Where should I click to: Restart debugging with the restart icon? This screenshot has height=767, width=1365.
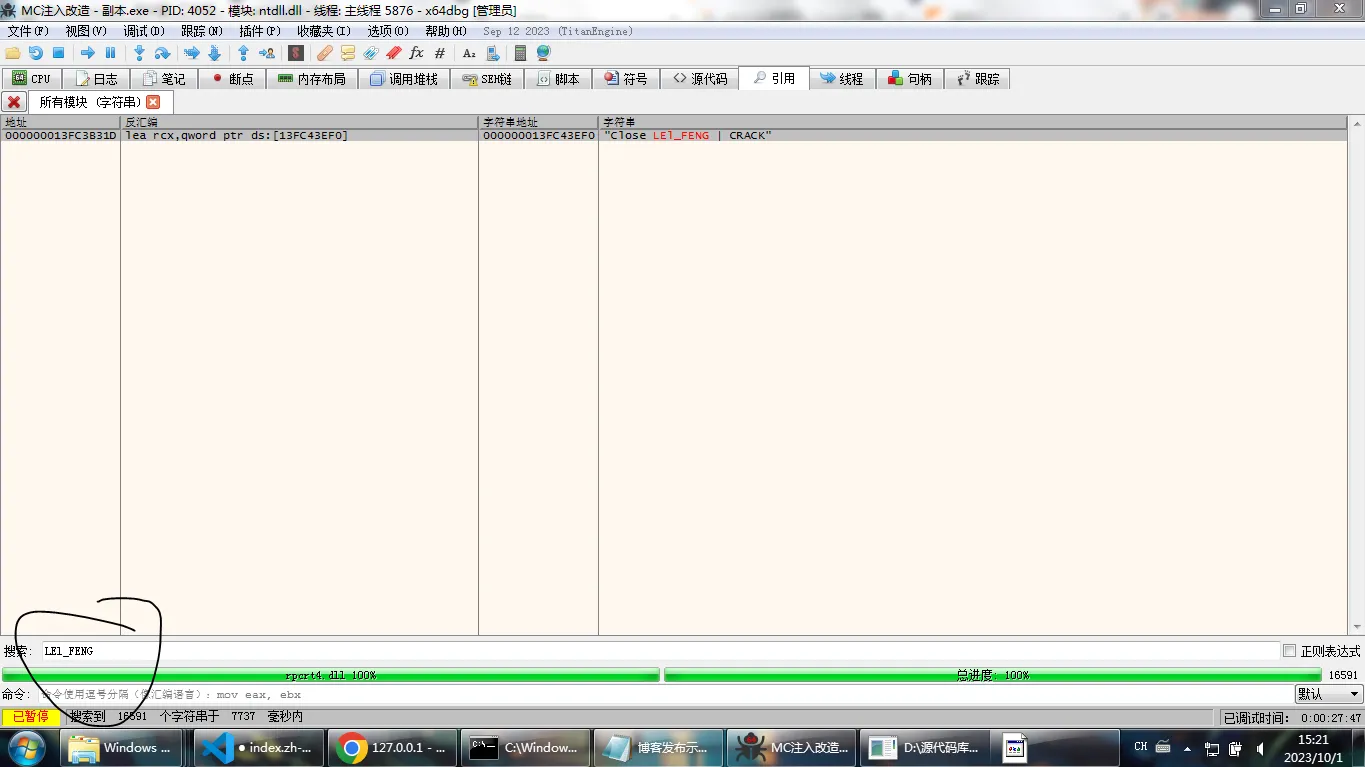point(36,53)
